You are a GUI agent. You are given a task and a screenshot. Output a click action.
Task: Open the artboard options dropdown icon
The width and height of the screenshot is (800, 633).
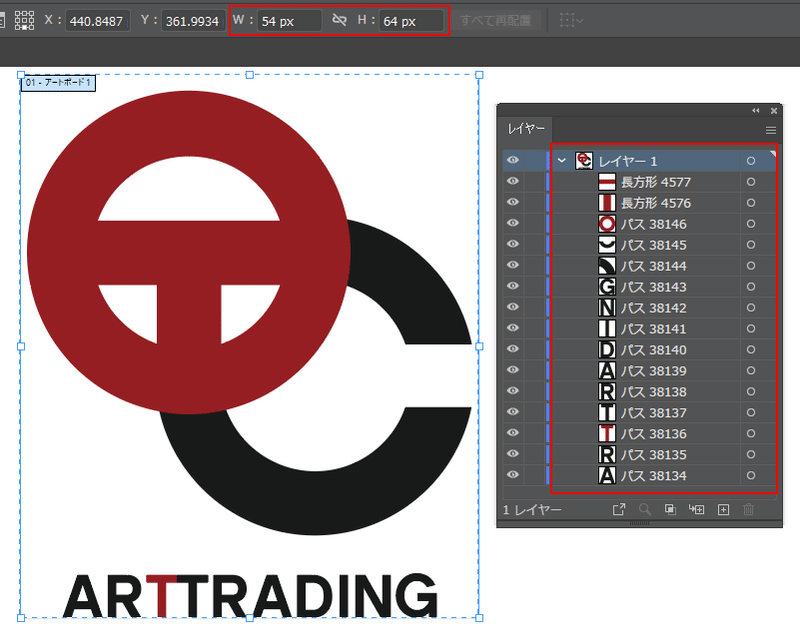[x=571, y=20]
